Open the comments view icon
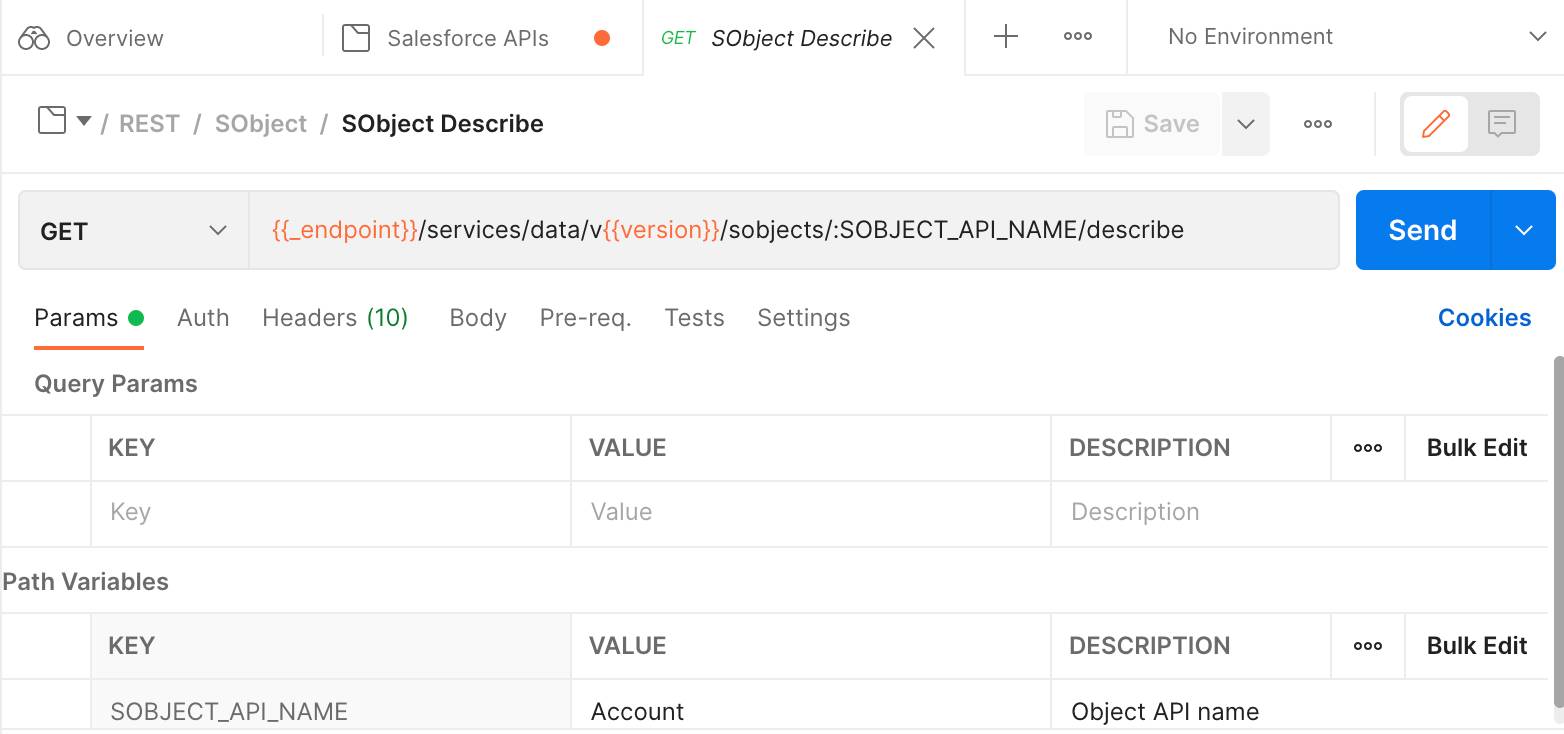Image resolution: width=1564 pixels, height=734 pixels. click(x=1502, y=124)
